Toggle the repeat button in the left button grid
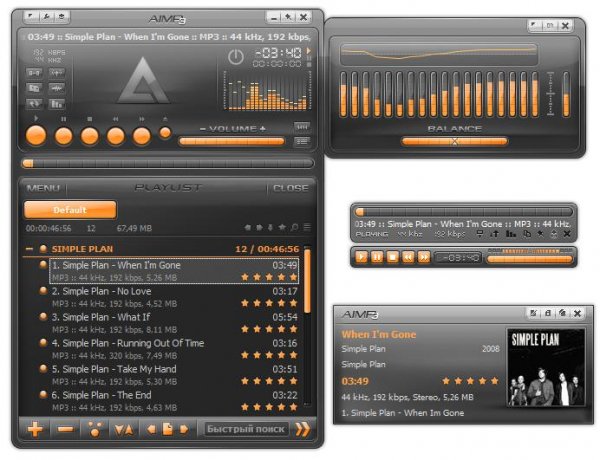The height and width of the screenshot is (460, 600). [x=34, y=103]
